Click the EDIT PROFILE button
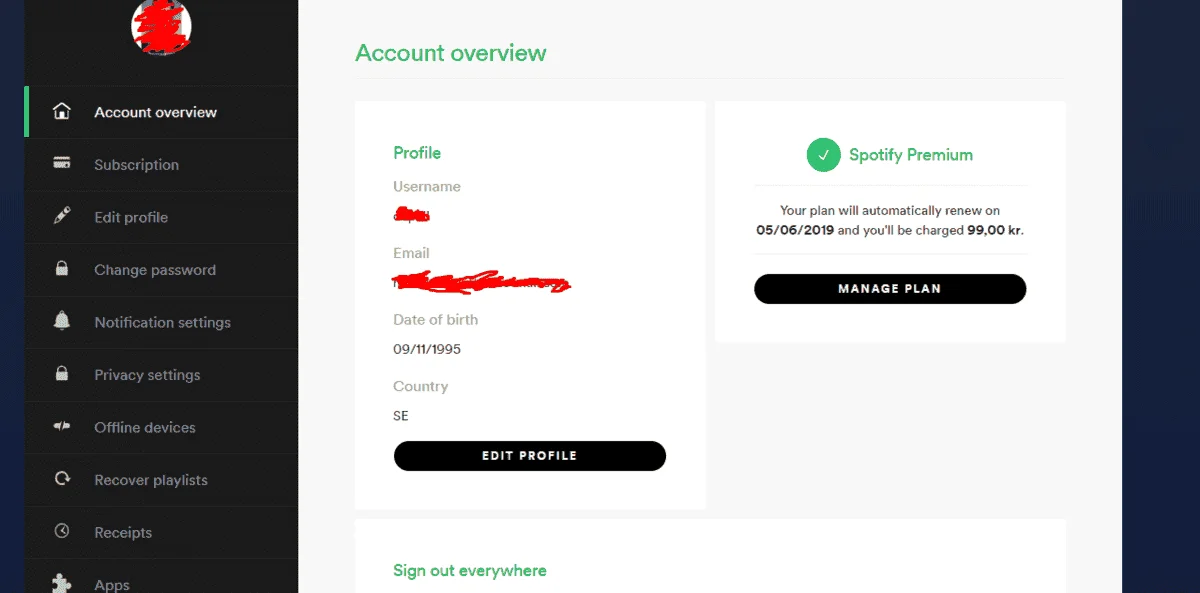 point(529,455)
